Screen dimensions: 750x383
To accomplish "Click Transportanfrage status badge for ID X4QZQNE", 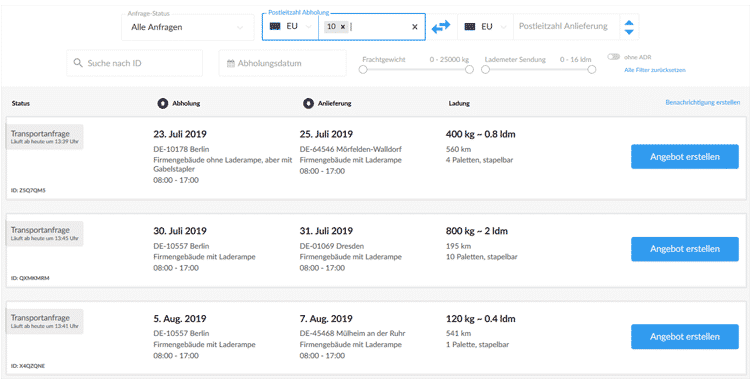I will (44, 321).
